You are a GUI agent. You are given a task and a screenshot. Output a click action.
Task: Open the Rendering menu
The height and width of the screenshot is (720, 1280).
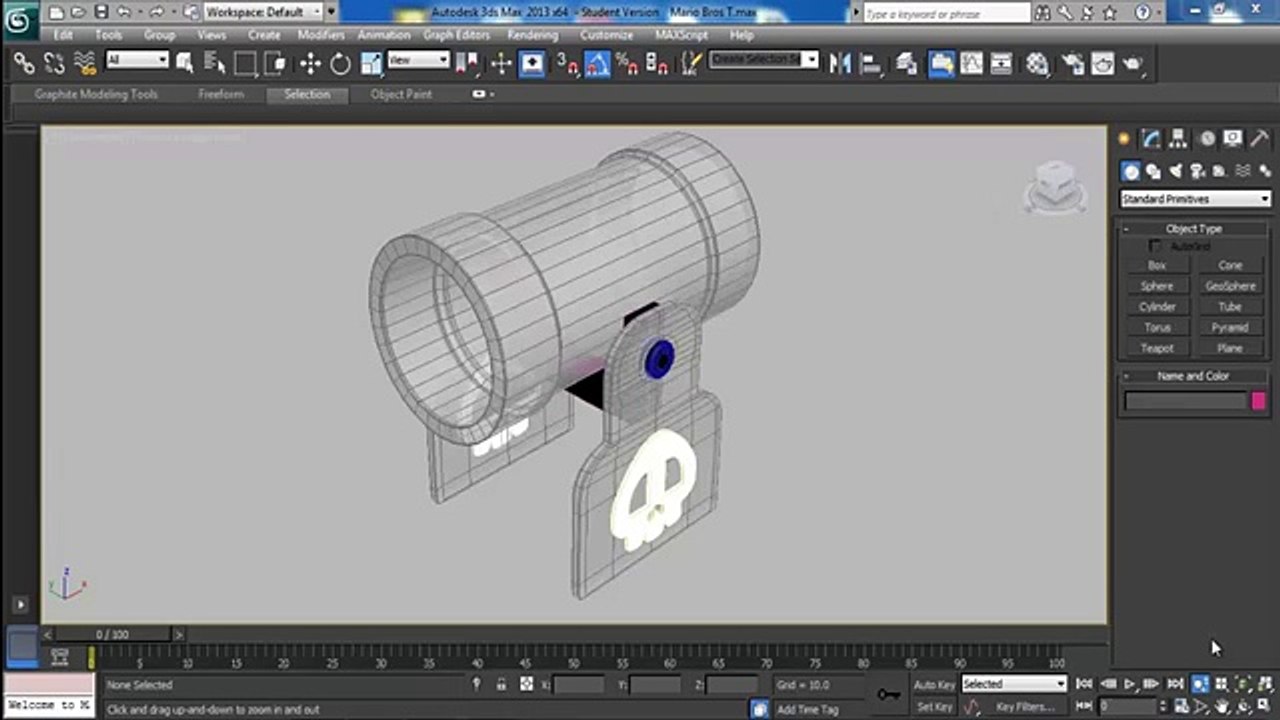pos(532,35)
